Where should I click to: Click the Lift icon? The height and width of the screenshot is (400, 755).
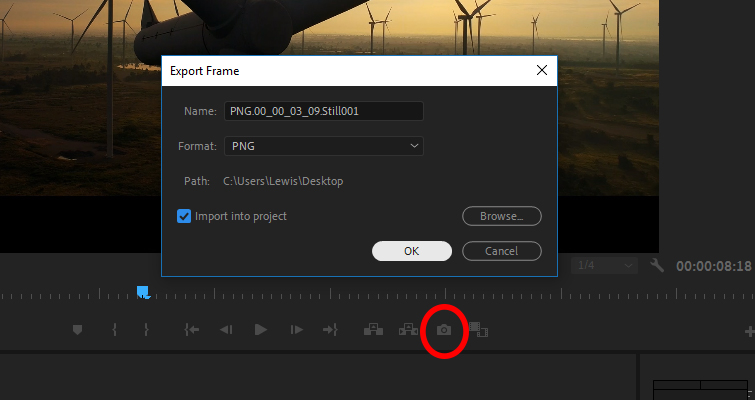373,329
